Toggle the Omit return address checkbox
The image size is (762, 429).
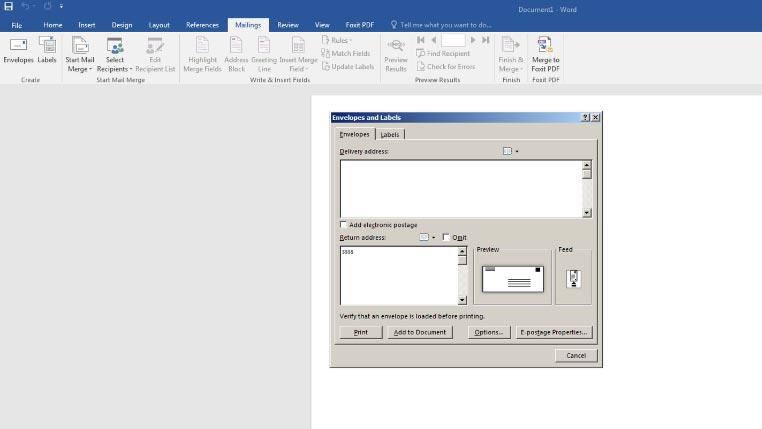point(446,237)
